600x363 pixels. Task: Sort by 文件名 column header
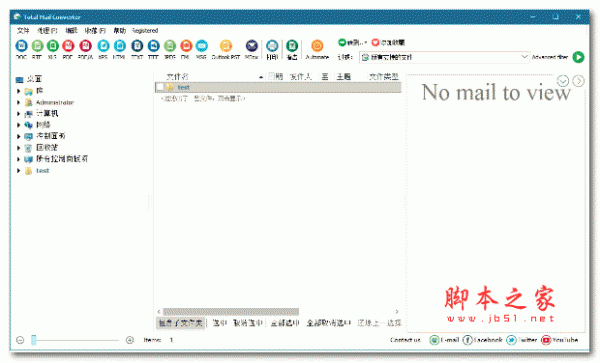(177, 77)
